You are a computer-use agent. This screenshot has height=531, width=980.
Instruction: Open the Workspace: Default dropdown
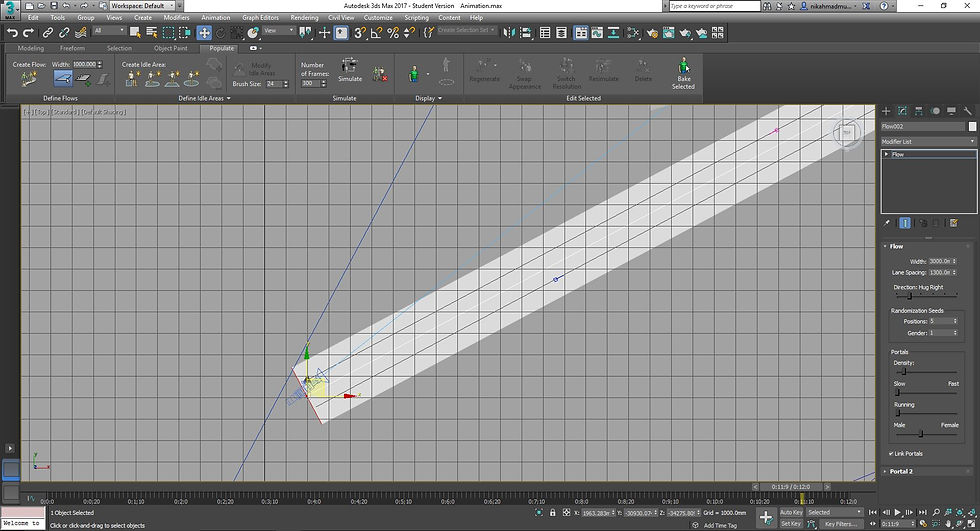142,6
